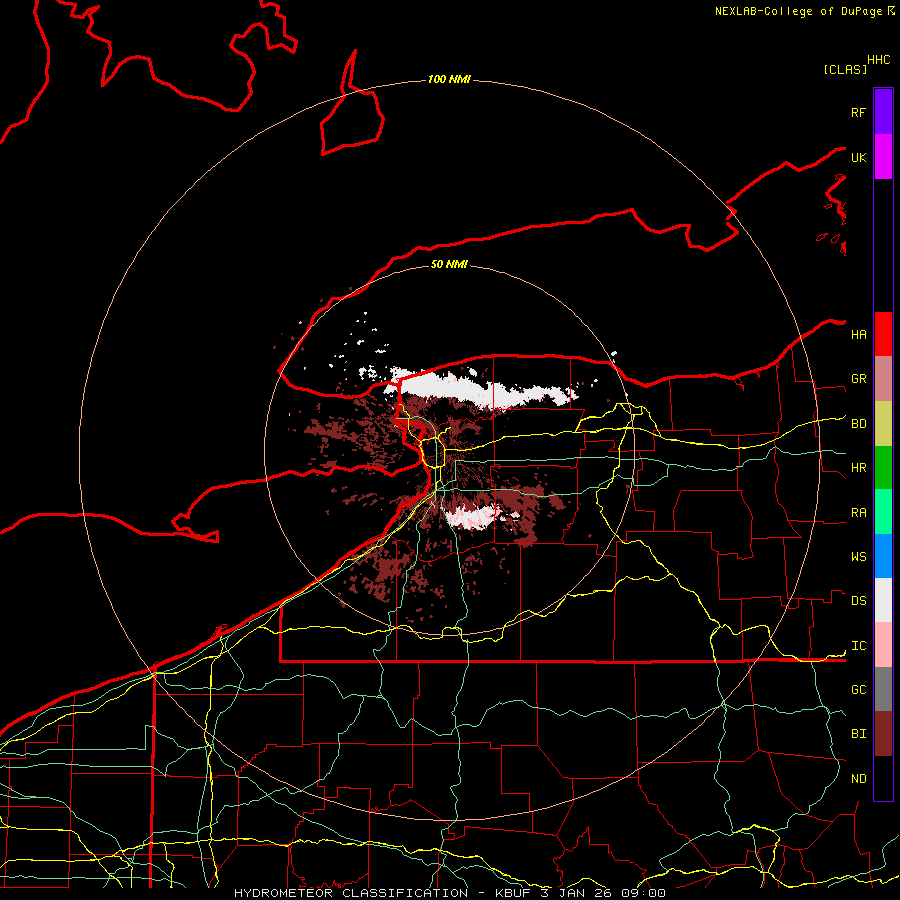Click the BD yellow legend color block

[x=883, y=424]
